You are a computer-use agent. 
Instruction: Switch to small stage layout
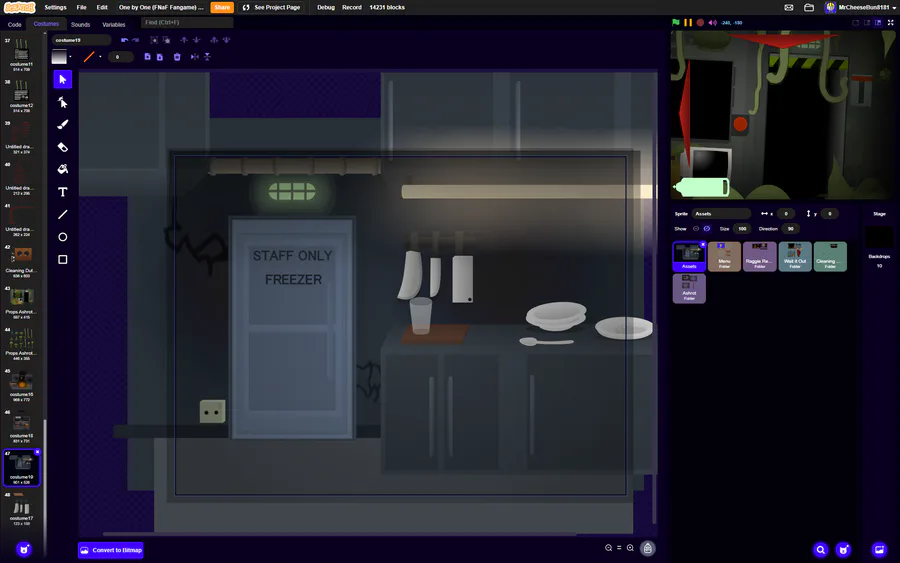tap(855, 22)
